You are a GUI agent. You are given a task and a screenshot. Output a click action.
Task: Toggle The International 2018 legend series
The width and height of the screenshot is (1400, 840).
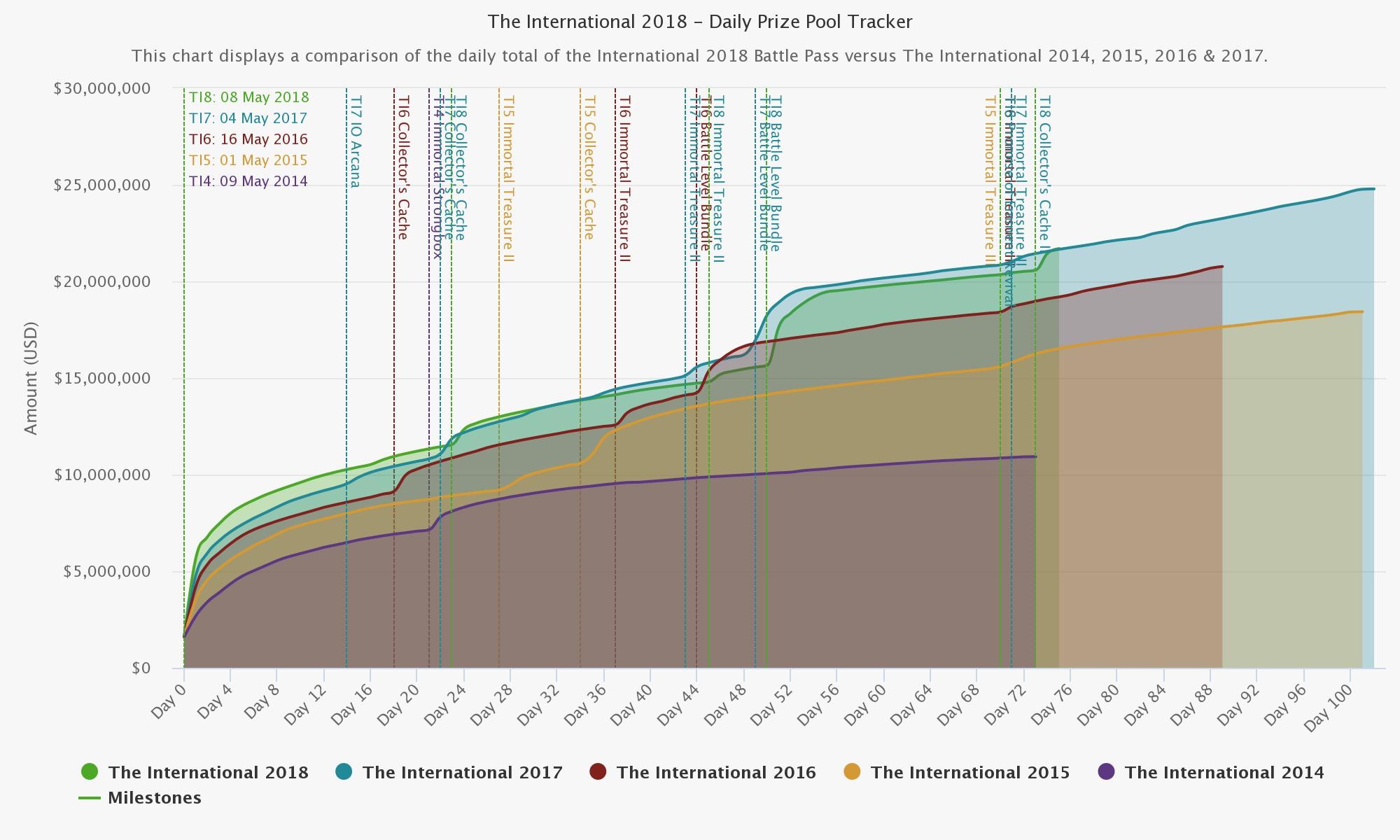click(195, 772)
